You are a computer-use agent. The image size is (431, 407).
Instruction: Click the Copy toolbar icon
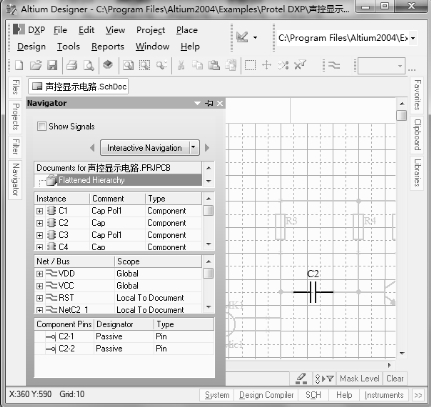197,65
